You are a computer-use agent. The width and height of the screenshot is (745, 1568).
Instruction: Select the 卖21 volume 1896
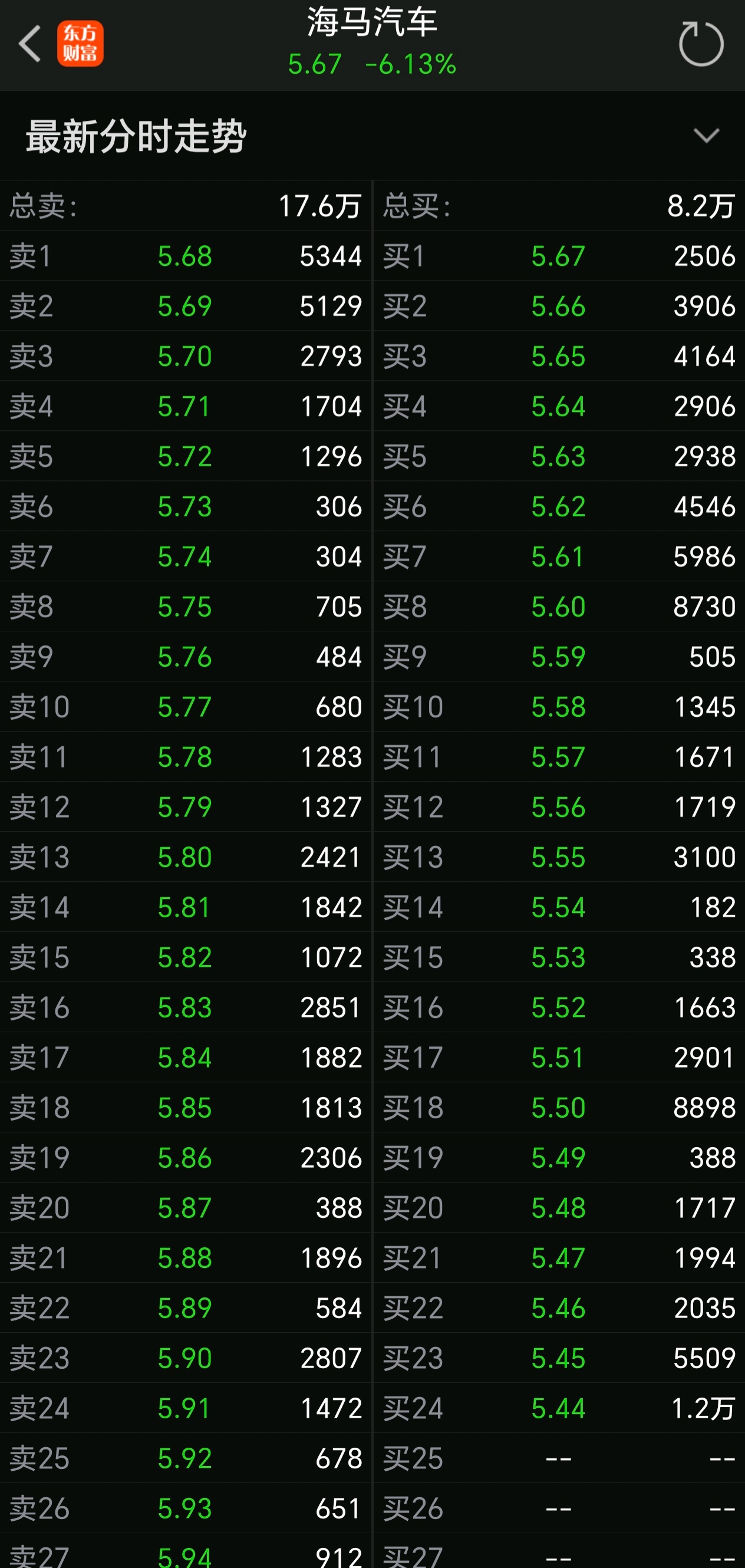331,1258
